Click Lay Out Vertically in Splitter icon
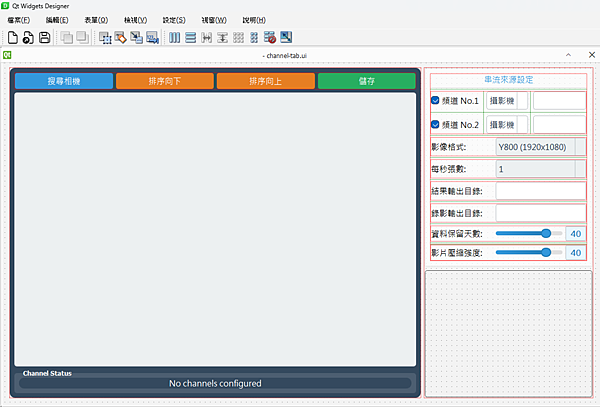 point(222,37)
